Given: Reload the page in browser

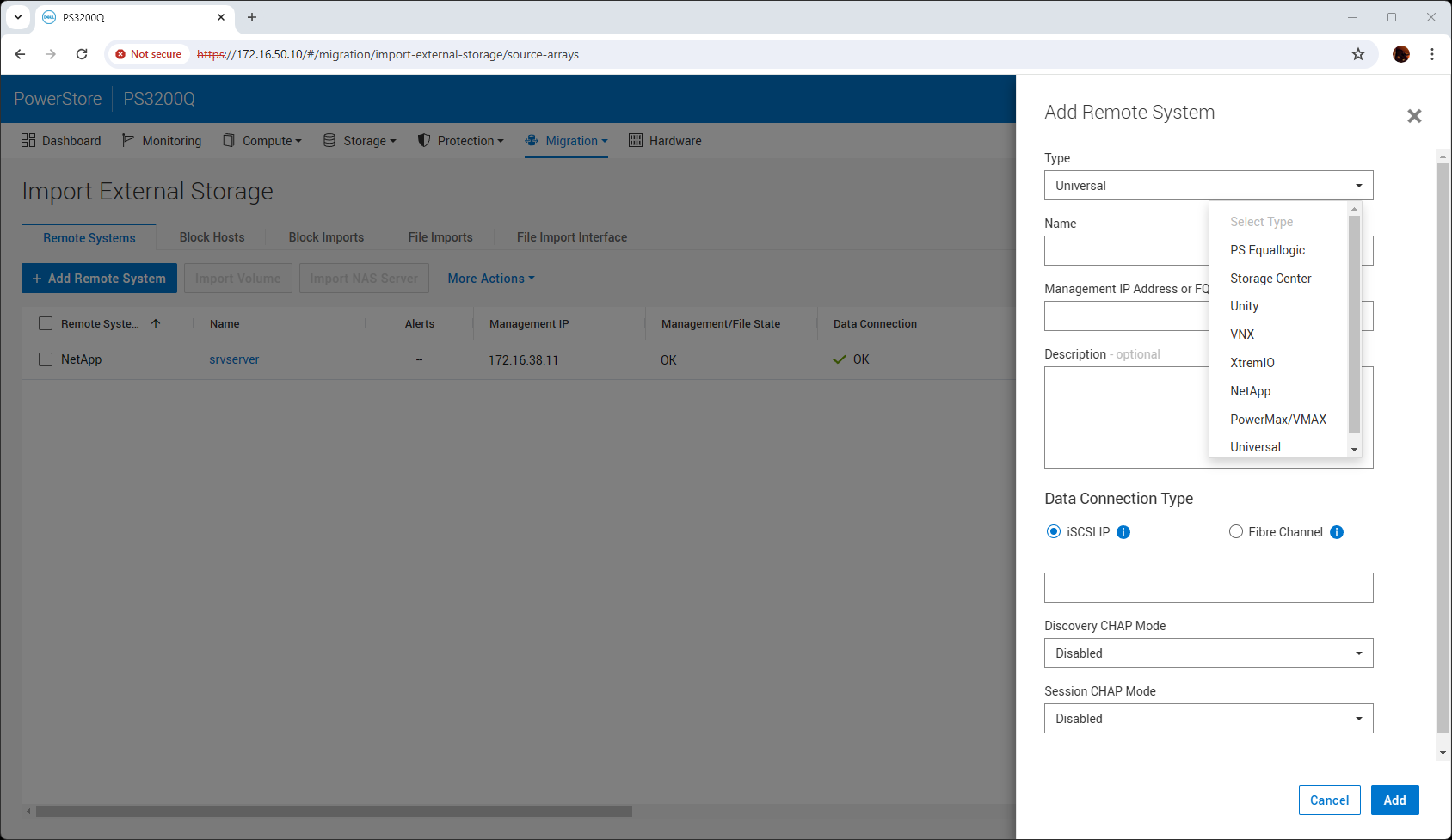Looking at the screenshot, I should pos(82,54).
